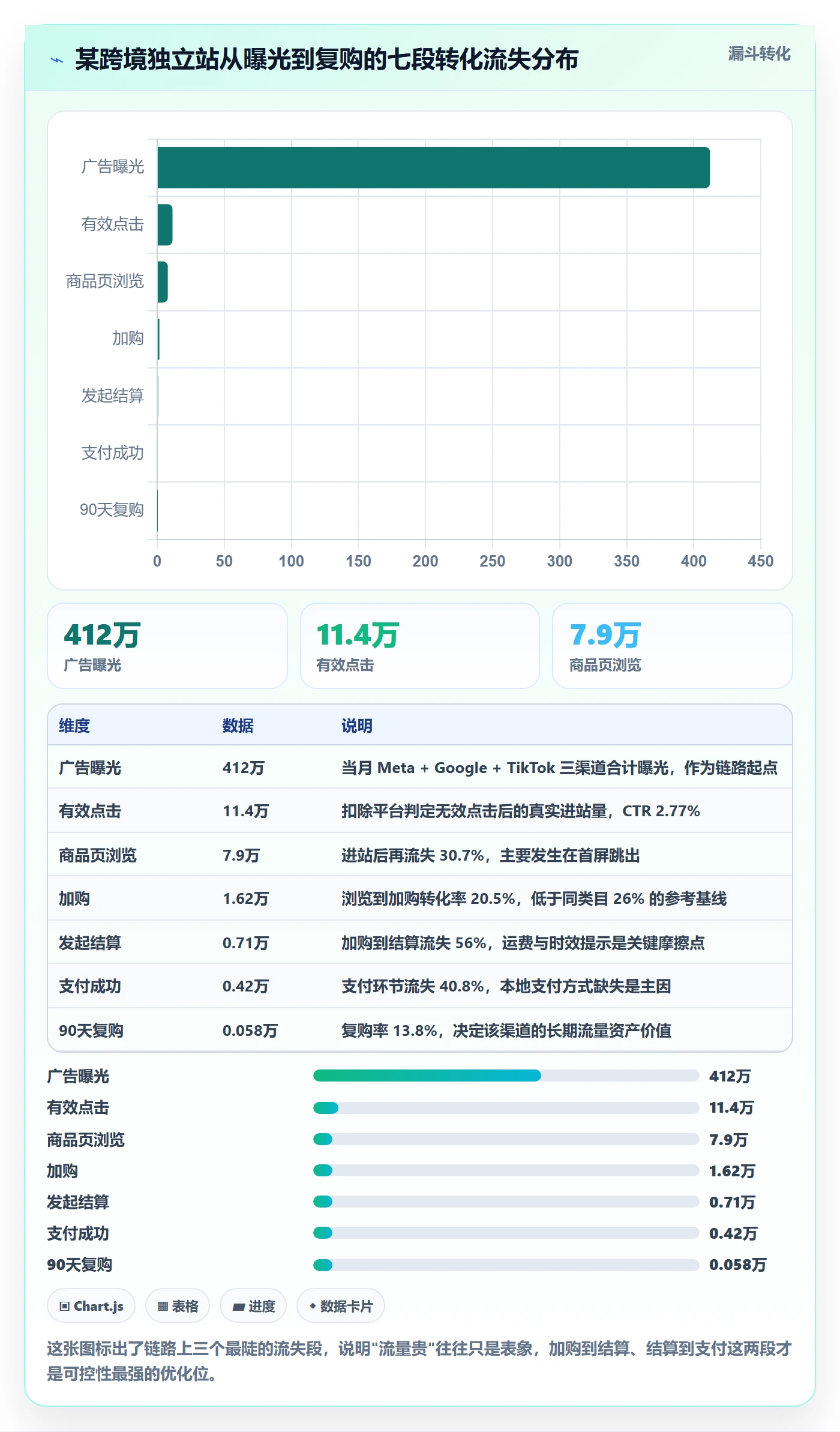Click the 广告曝光 bar in the chart
840x1432 pixels.
(433, 167)
